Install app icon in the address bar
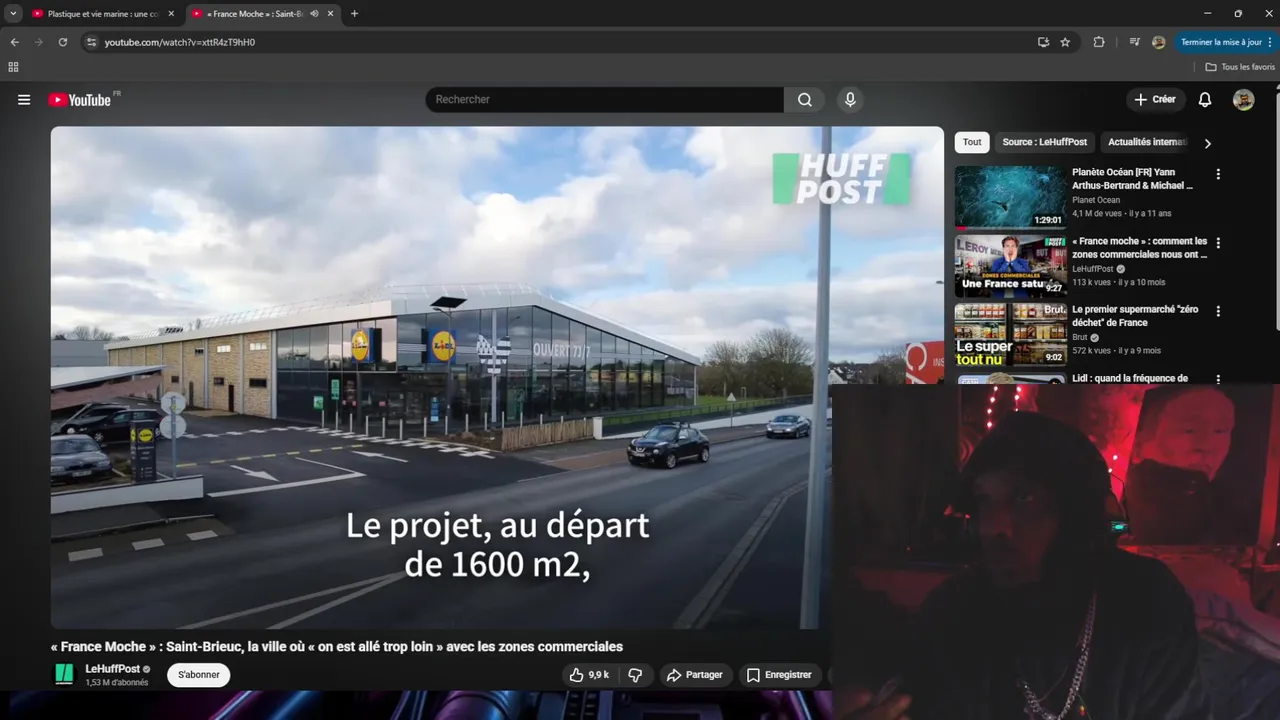Viewport: 1280px width, 720px height. [1043, 42]
